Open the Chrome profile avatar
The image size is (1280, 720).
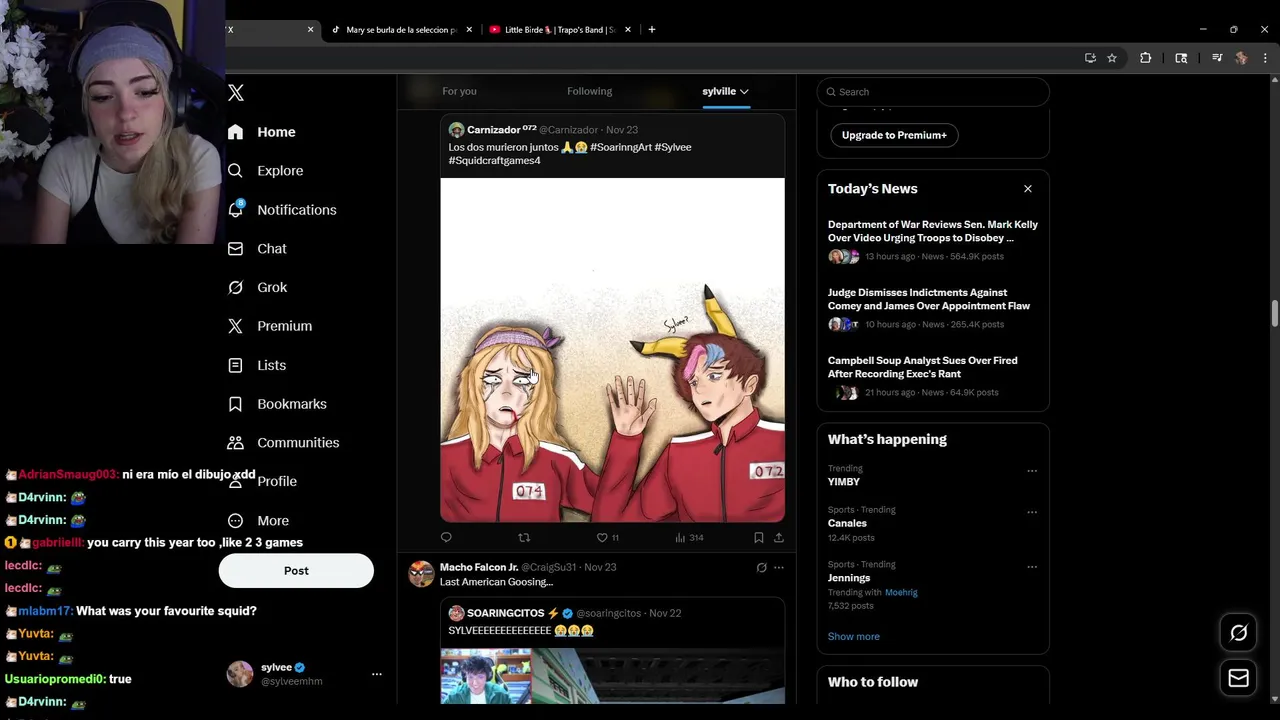(x=1241, y=58)
